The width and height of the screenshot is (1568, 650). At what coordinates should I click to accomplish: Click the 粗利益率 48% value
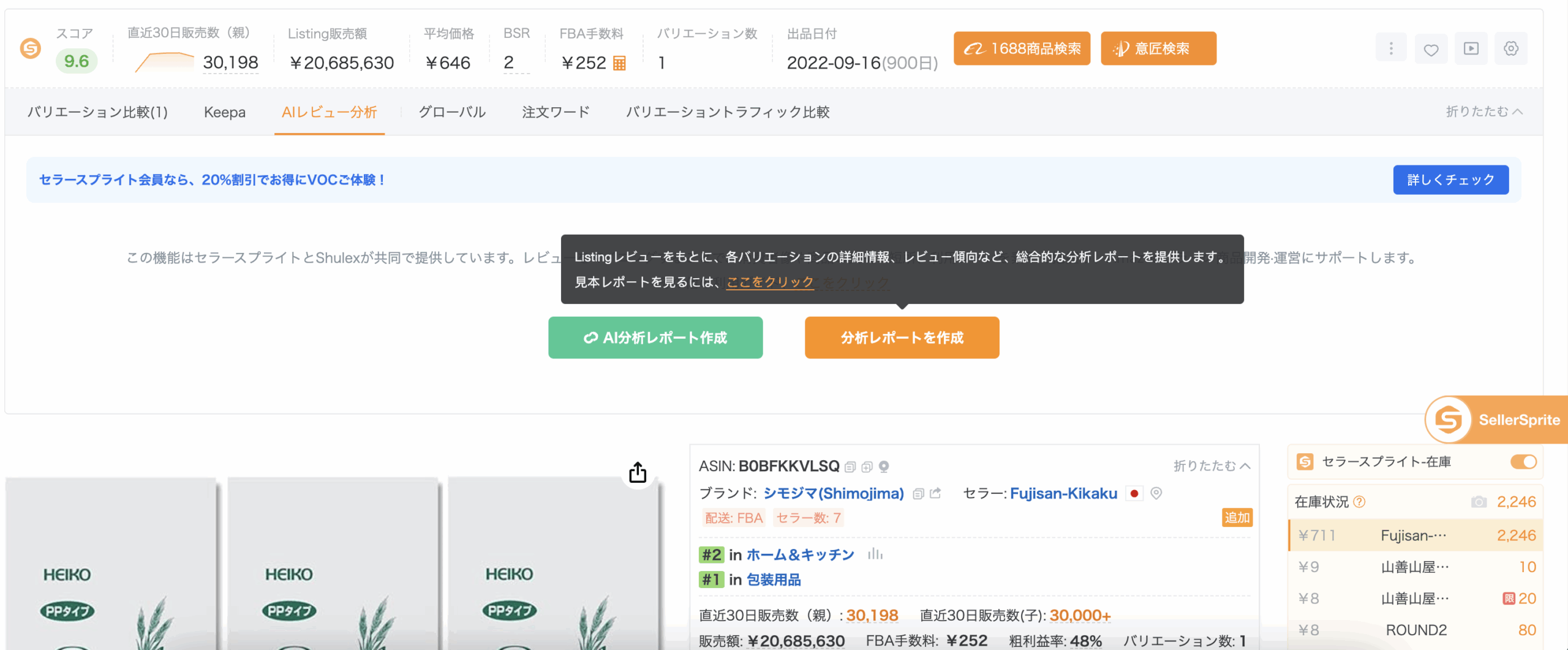[1085, 641]
